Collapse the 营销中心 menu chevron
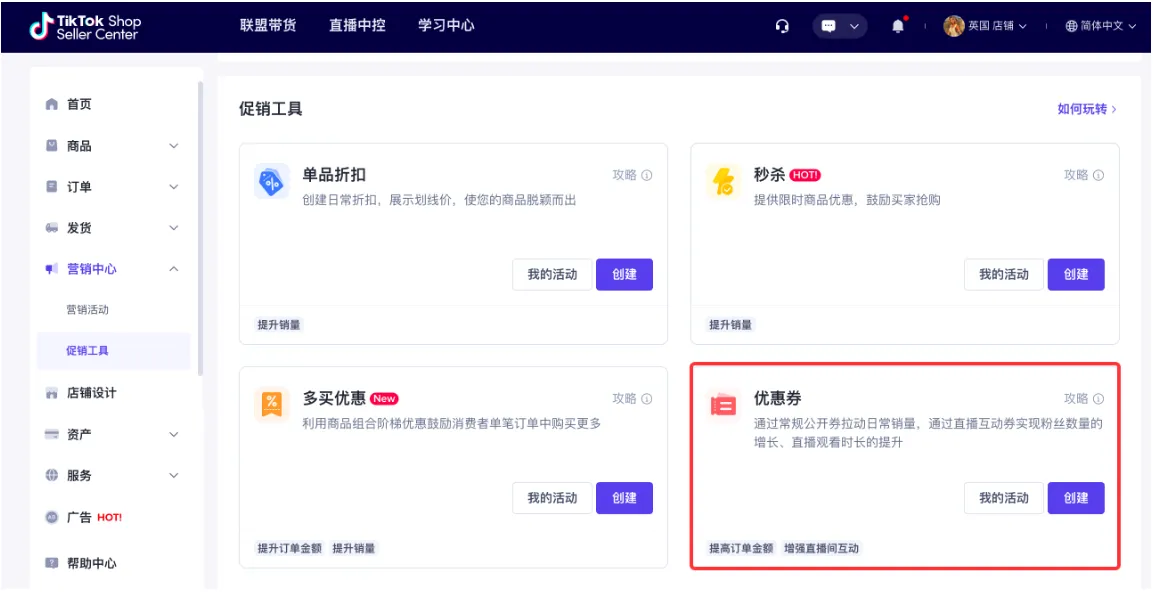This screenshot has height=613, width=1153. tap(174, 269)
